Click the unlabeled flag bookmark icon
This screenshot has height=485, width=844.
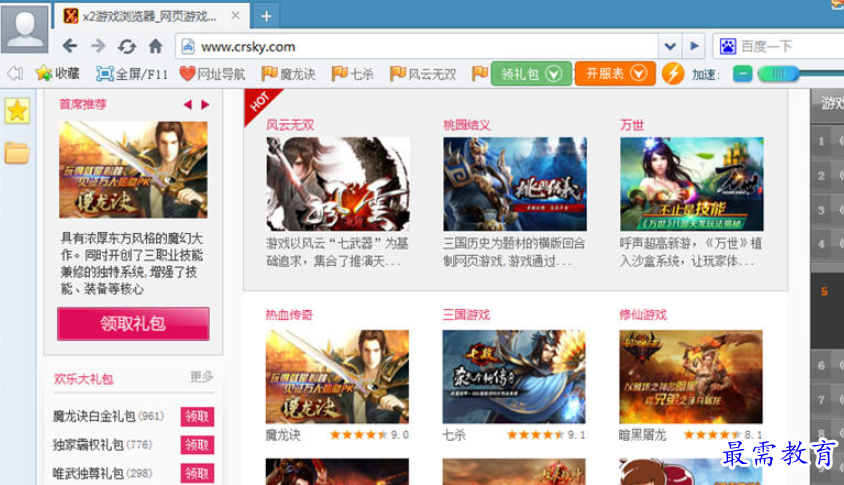[x=480, y=73]
